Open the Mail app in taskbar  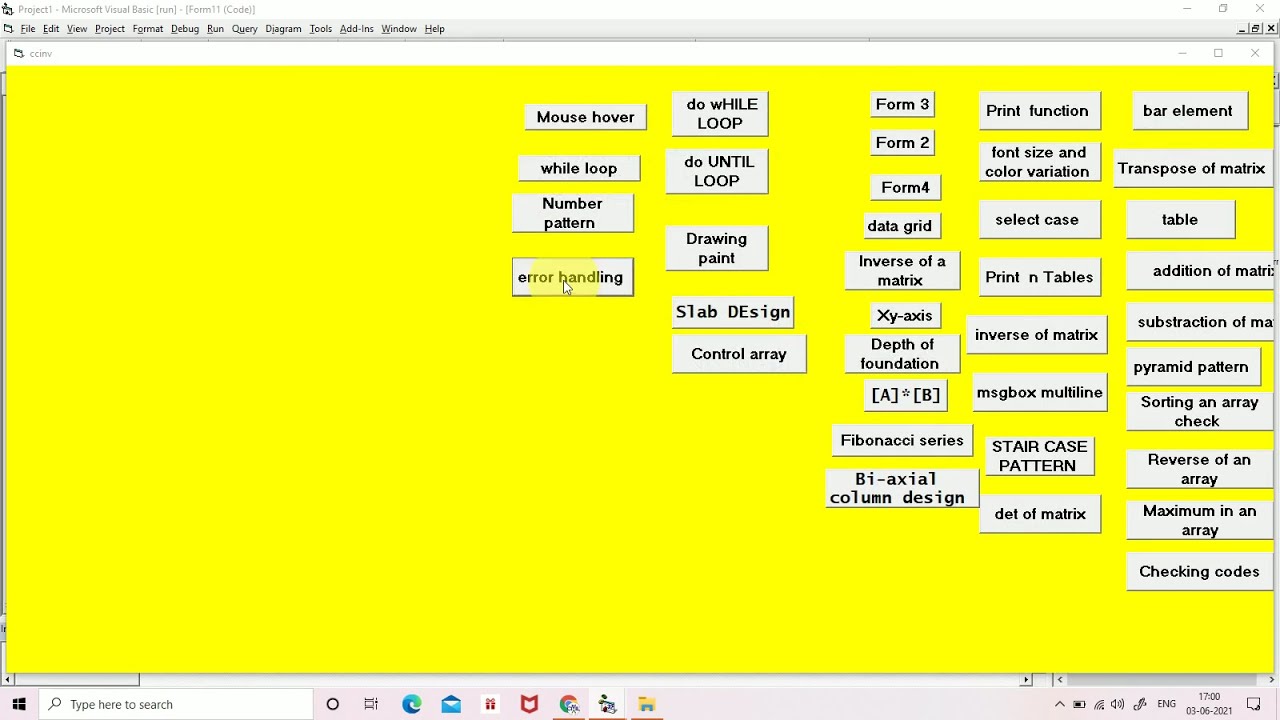point(451,704)
